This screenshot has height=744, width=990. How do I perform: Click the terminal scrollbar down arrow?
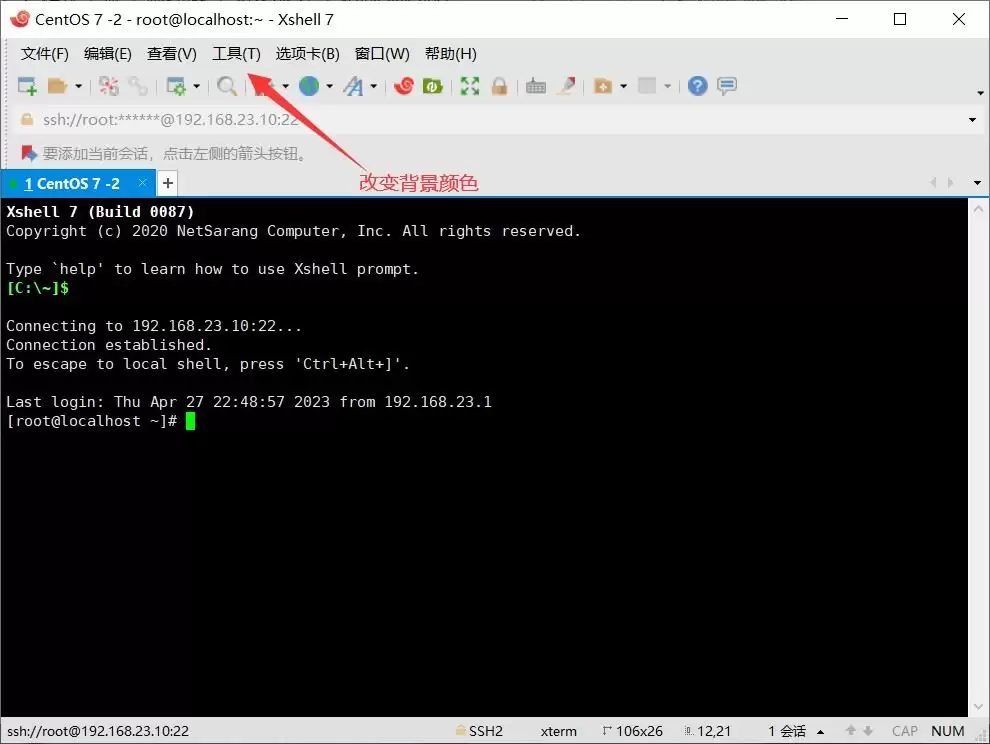pos(978,707)
